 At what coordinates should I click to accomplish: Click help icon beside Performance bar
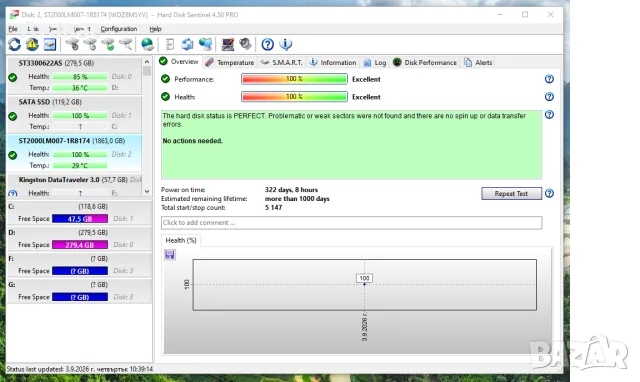point(549,79)
